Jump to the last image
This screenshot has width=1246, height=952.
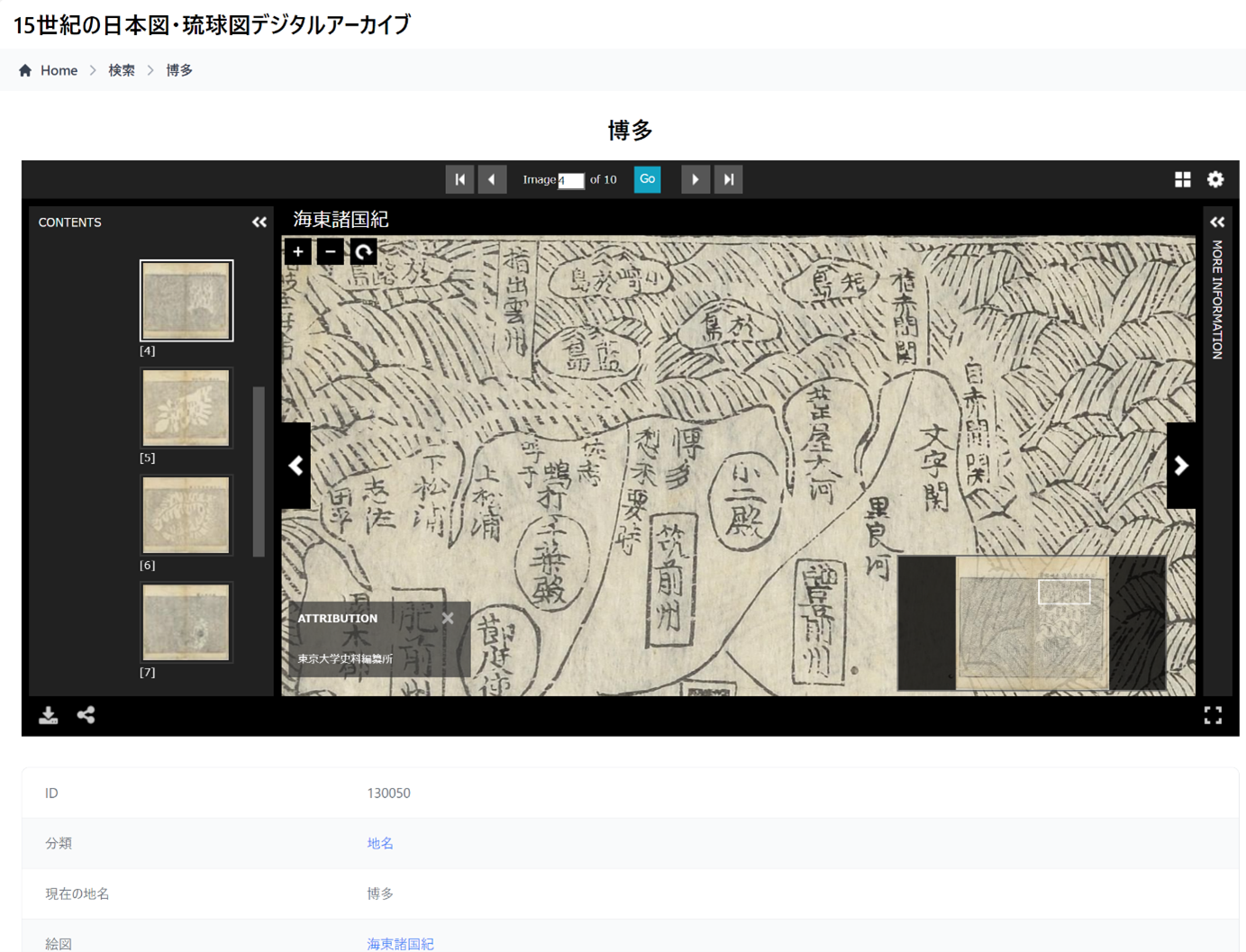(x=729, y=179)
